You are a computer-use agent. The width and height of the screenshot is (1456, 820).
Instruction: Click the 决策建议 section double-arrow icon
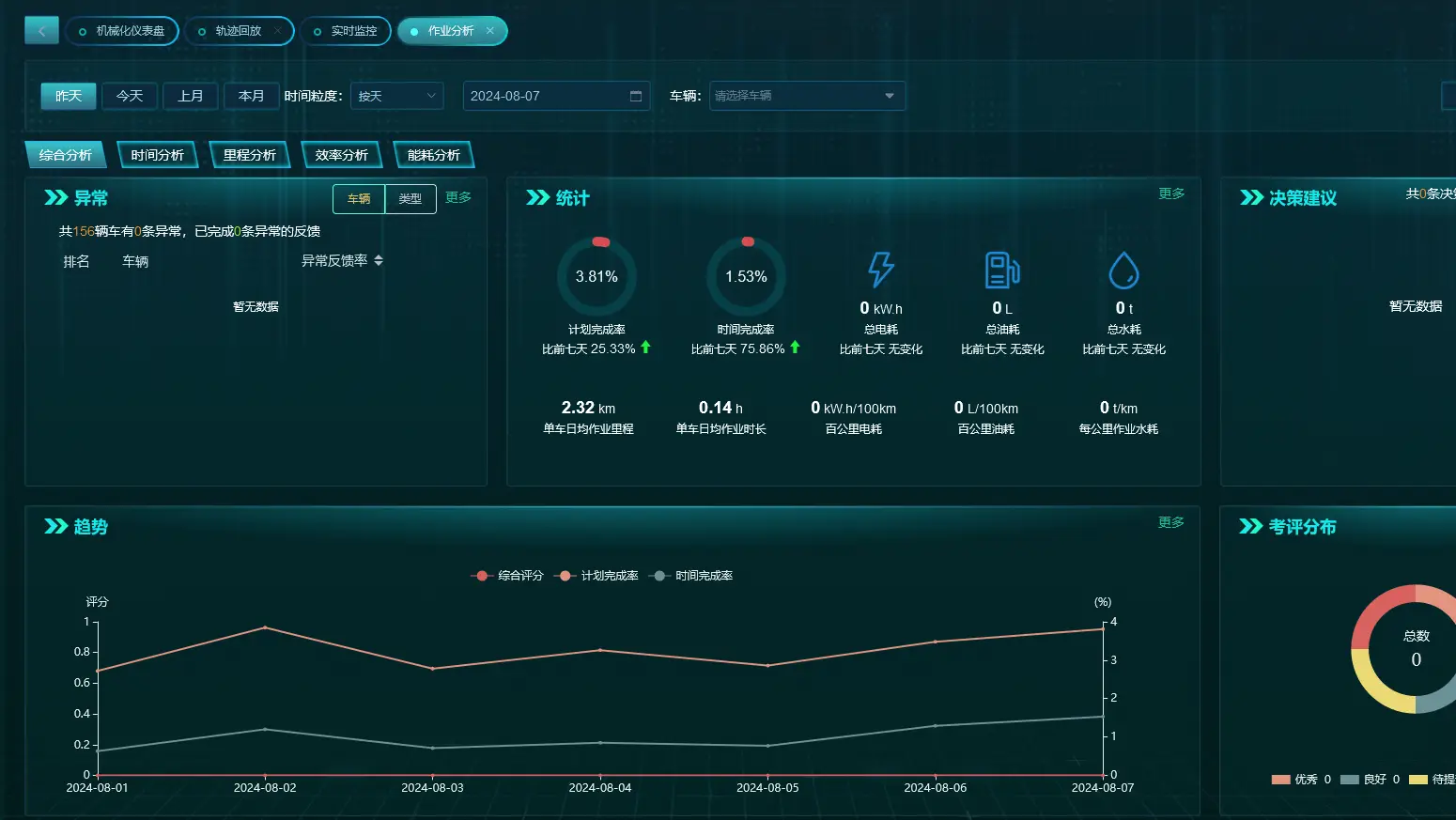[1251, 197]
